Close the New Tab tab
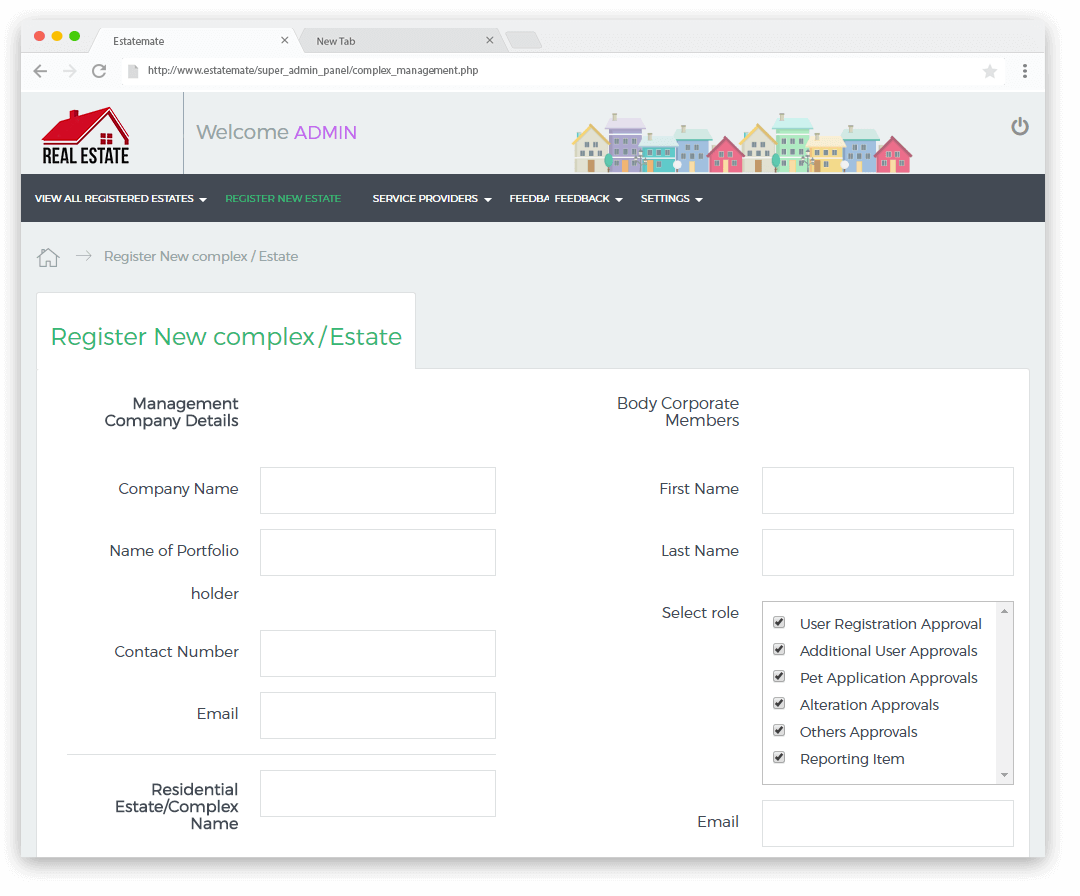The width and height of the screenshot is (1080, 896). [490, 41]
